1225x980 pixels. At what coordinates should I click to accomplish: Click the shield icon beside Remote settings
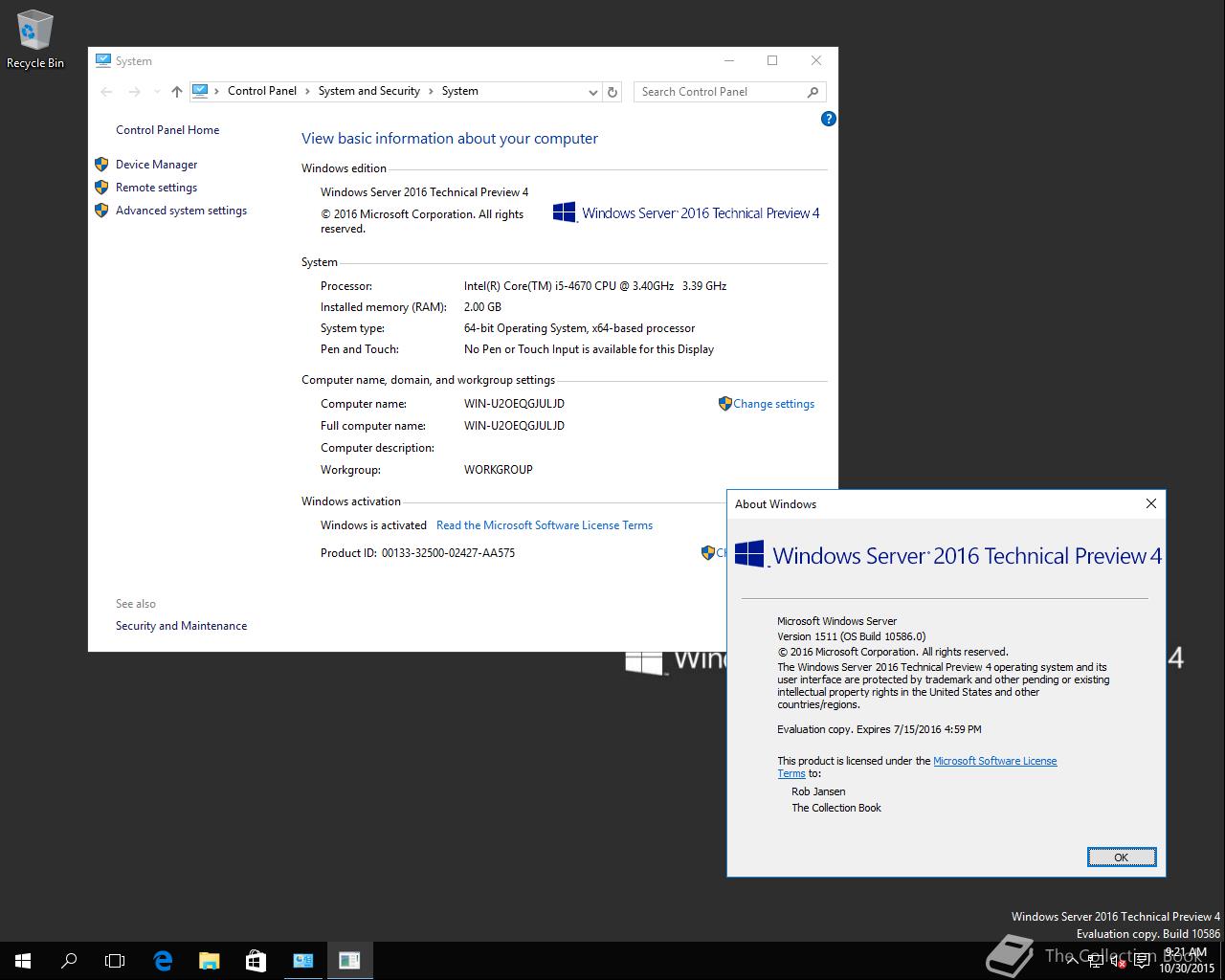[x=101, y=188]
